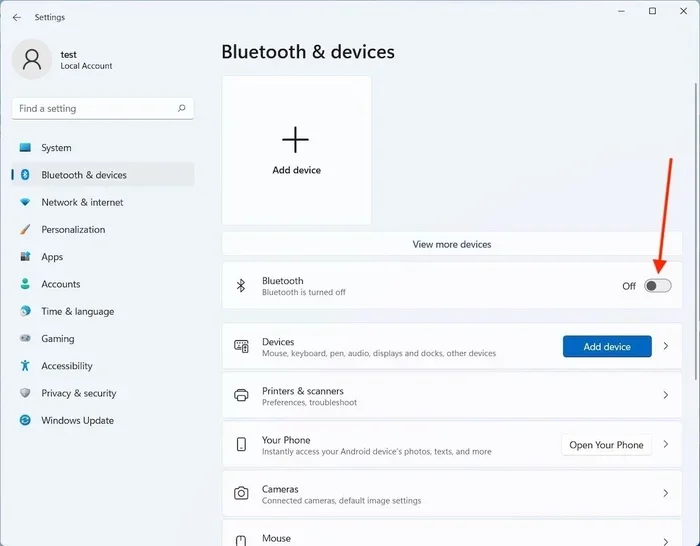
Task: Click the Bluetooth sidebar icon
Action: (25, 175)
